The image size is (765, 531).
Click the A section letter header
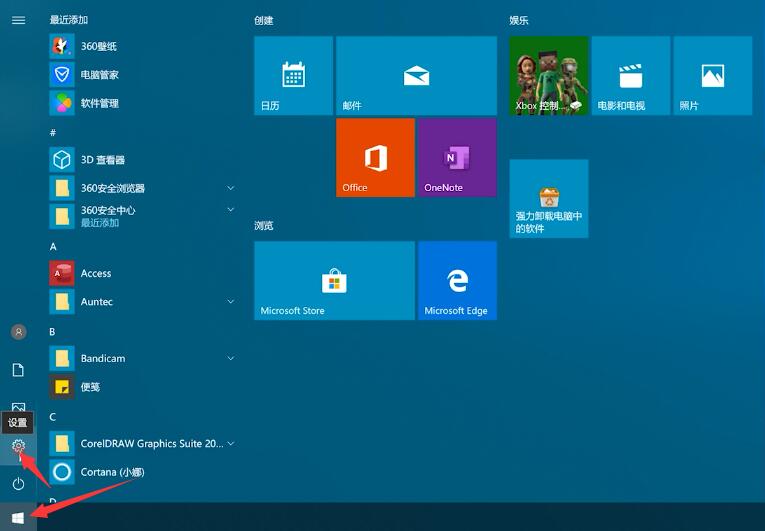[x=53, y=246]
